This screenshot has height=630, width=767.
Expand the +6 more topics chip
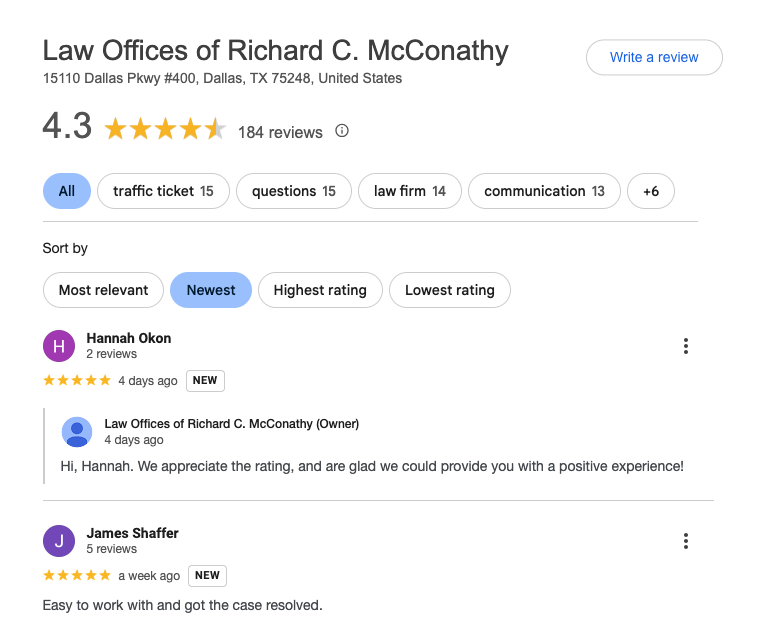pos(650,191)
